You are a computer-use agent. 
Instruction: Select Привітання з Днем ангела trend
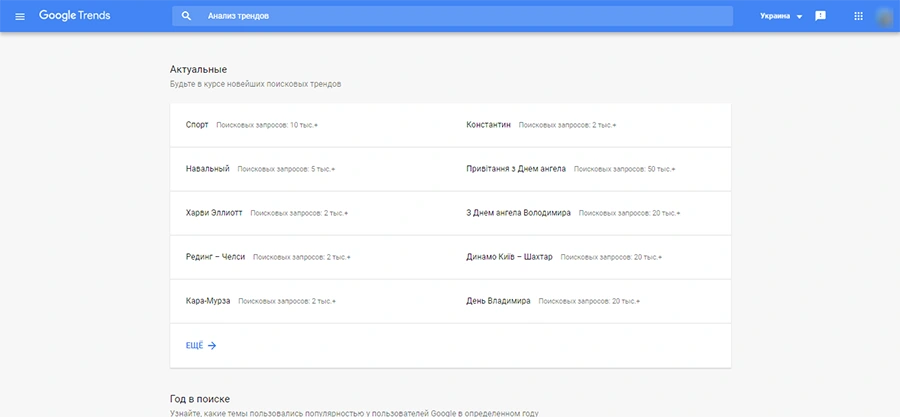(516, 169)
